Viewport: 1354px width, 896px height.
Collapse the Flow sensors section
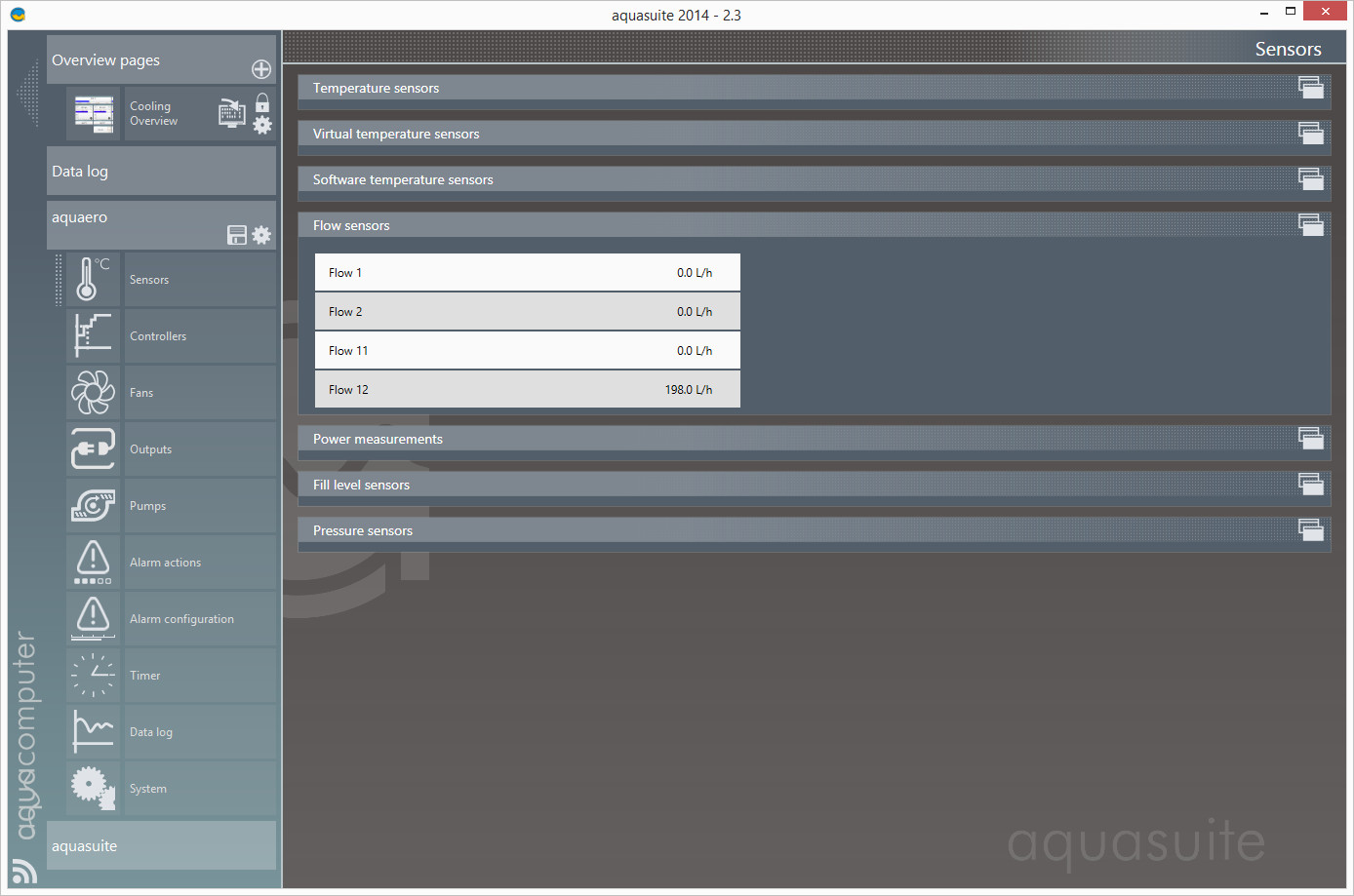[814, 225]
